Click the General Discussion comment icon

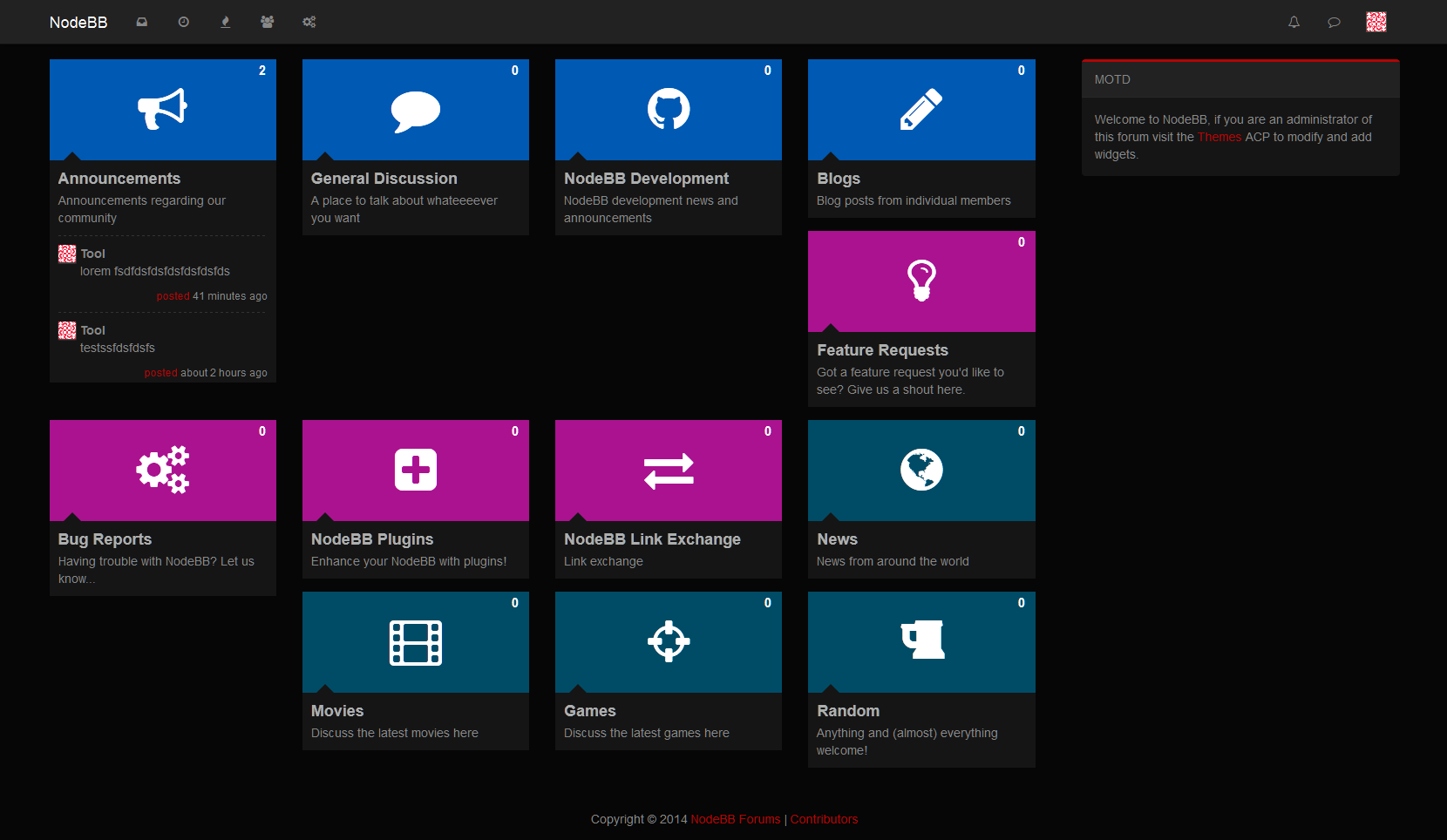416,111
